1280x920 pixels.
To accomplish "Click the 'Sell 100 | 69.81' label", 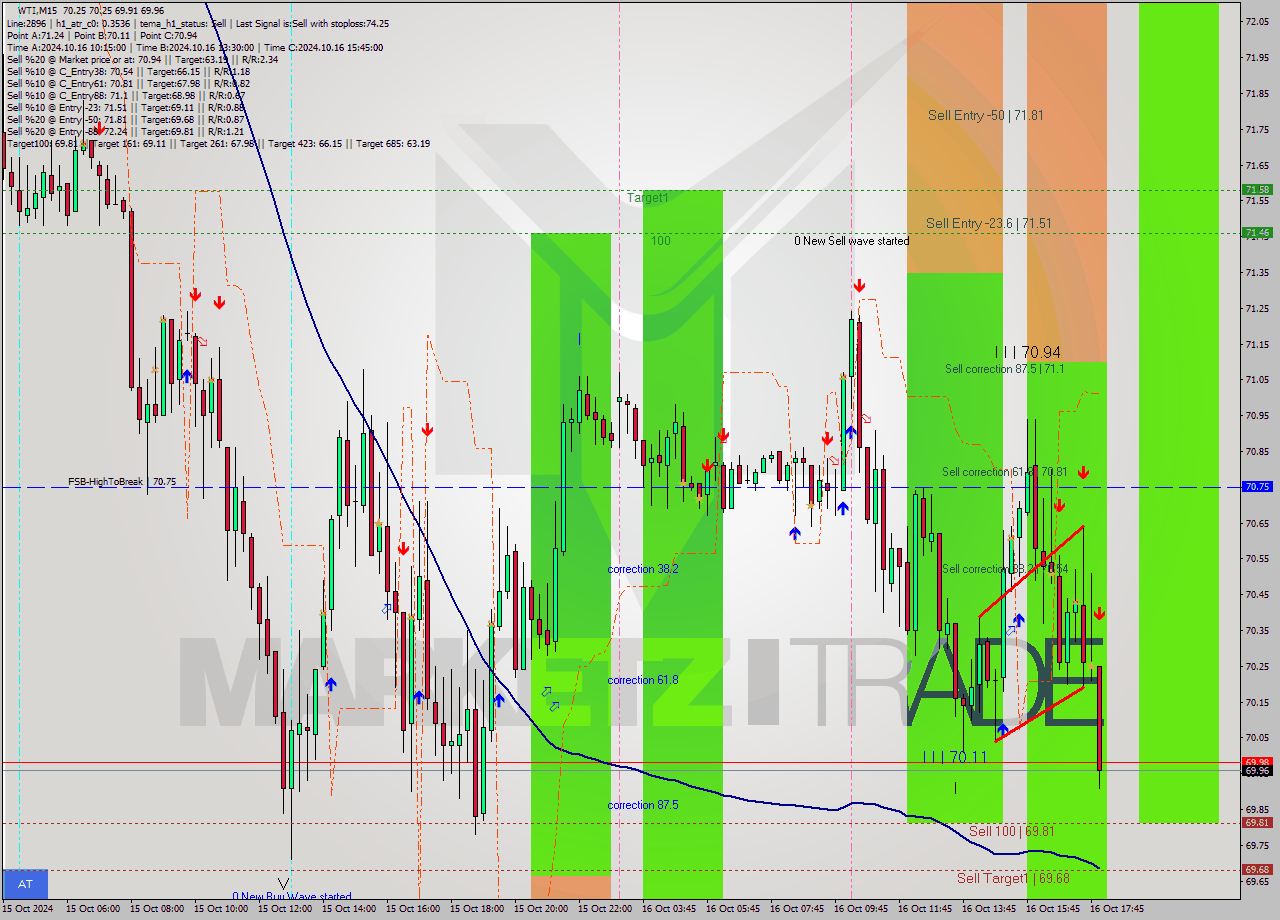I will click(x=1011, y=831).
